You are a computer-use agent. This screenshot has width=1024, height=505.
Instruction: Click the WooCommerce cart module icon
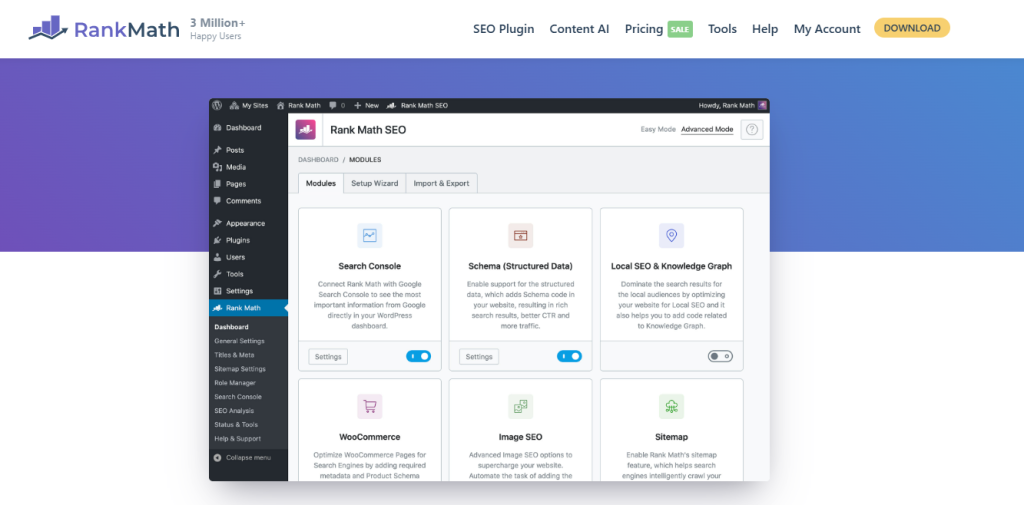pos(370,406)
